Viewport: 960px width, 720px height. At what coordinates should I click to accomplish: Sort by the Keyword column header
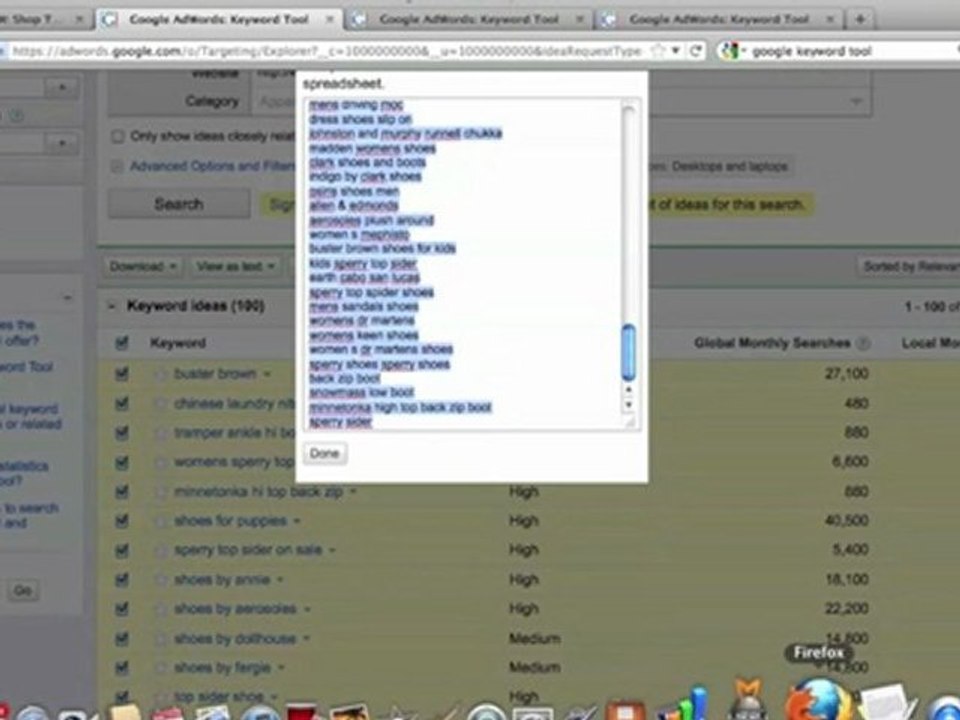click(x=178, y=343)
